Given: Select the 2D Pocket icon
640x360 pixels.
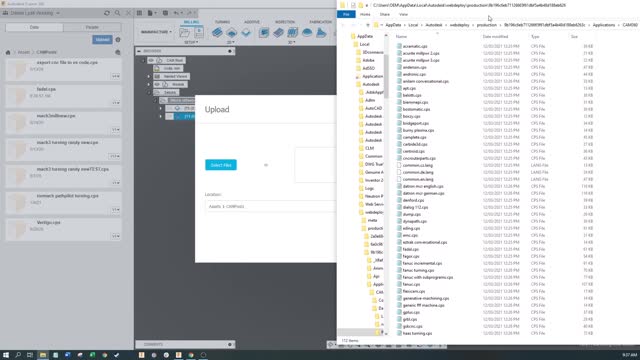Looking at the screenshot, I should 231,32.
